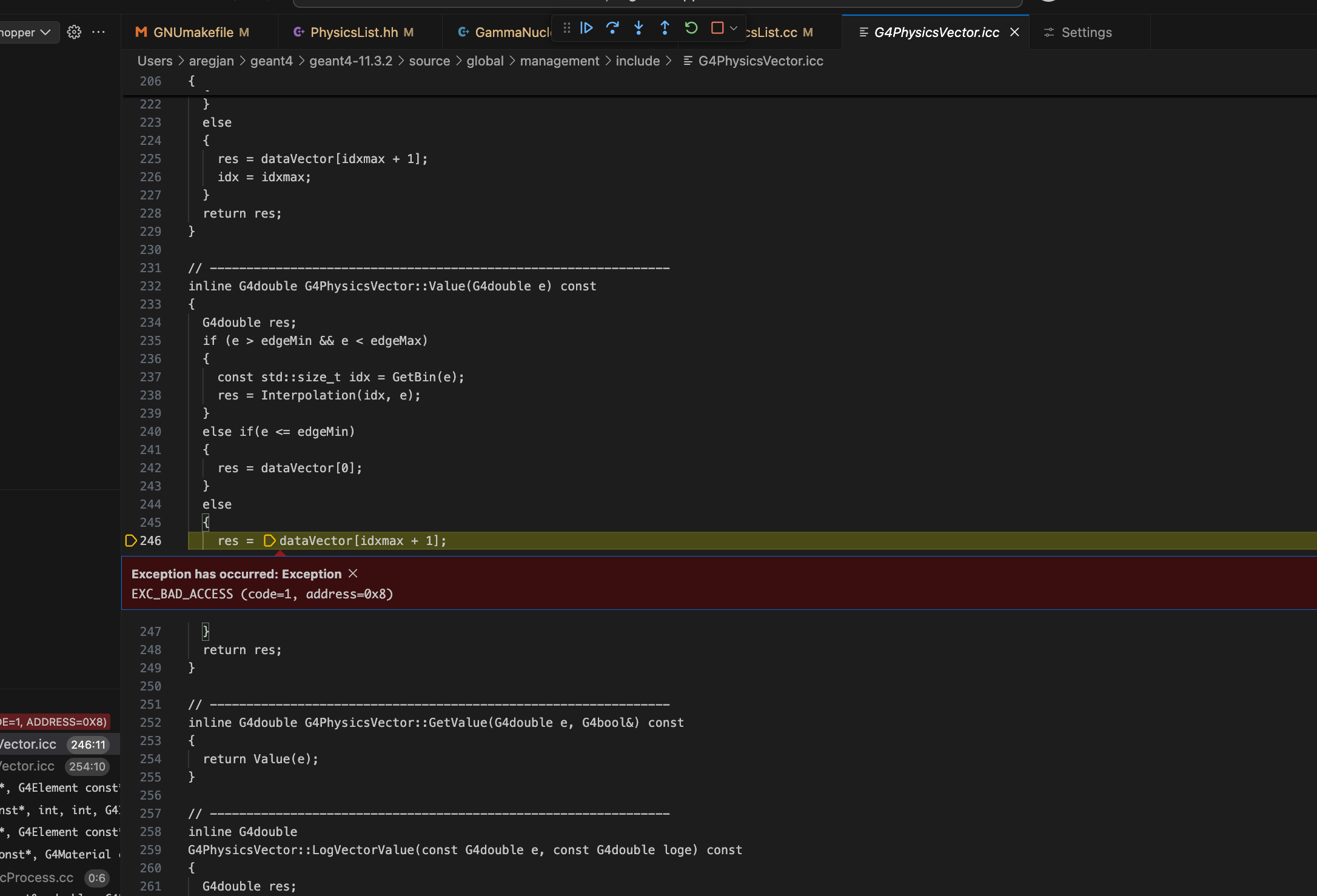Close the G4PhysicsVector.icc tab
The image size is (1317, 896).
[1014, 32]
